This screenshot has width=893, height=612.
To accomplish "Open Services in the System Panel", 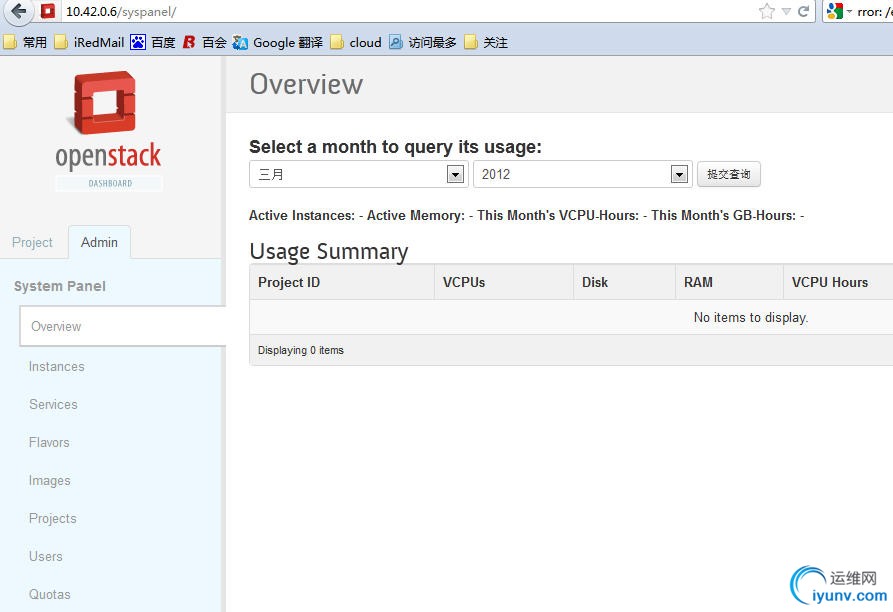I will (x=53, y=404).
